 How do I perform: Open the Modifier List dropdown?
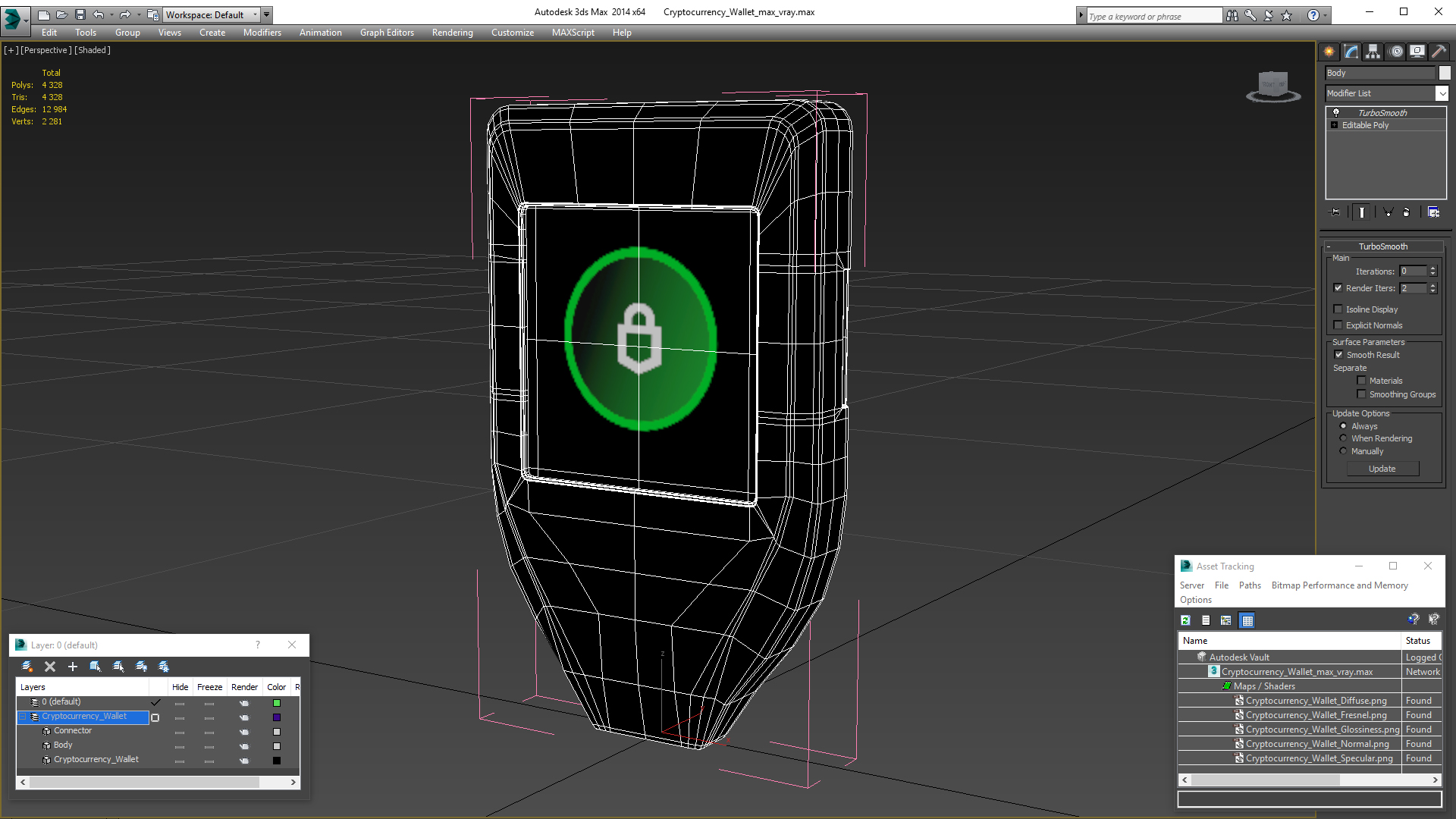[x=1441, y=93]
